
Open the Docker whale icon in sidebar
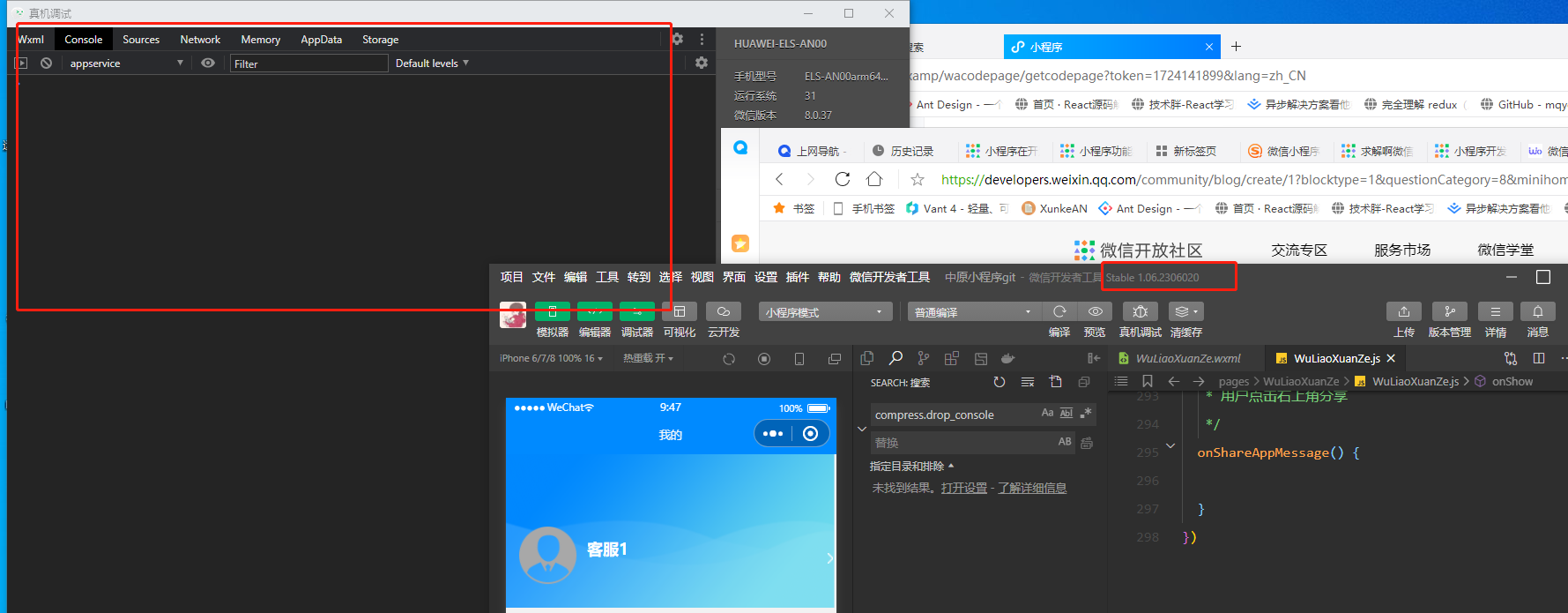1008,358
